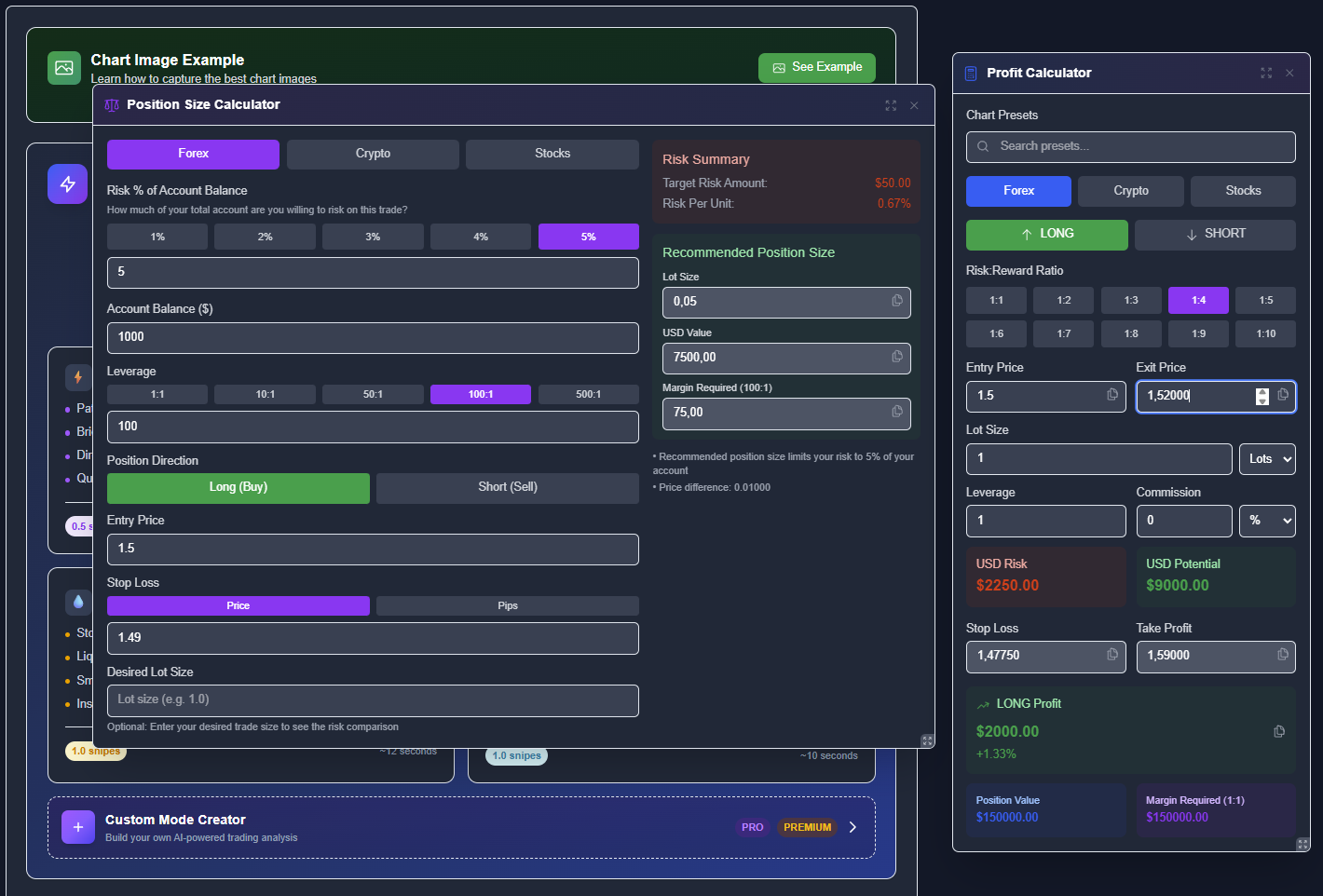Click the green Chart Image Example picture icon
This screenshot has height=896, width=1323.
(63, 67)
